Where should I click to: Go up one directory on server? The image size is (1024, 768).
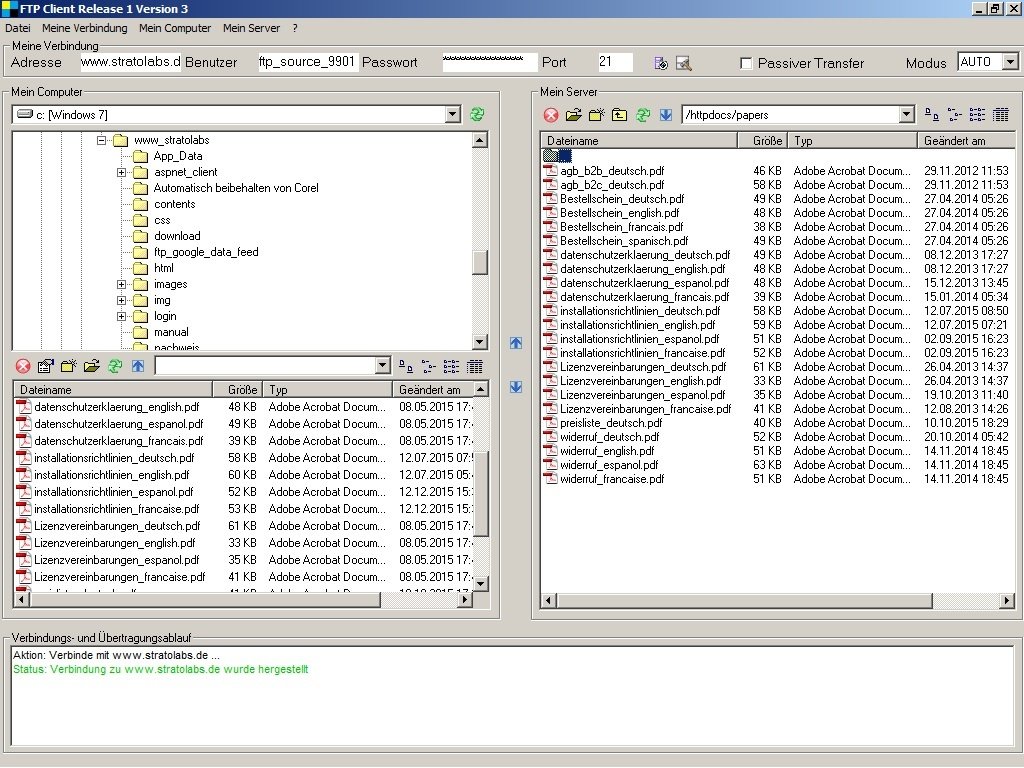[x=620, y=115]
